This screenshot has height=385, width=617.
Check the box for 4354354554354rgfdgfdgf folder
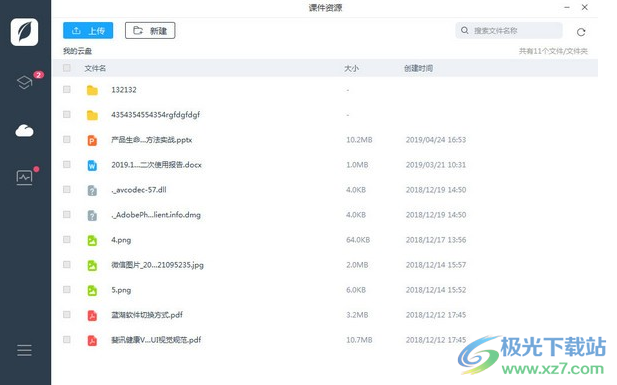tap(67, 114)
